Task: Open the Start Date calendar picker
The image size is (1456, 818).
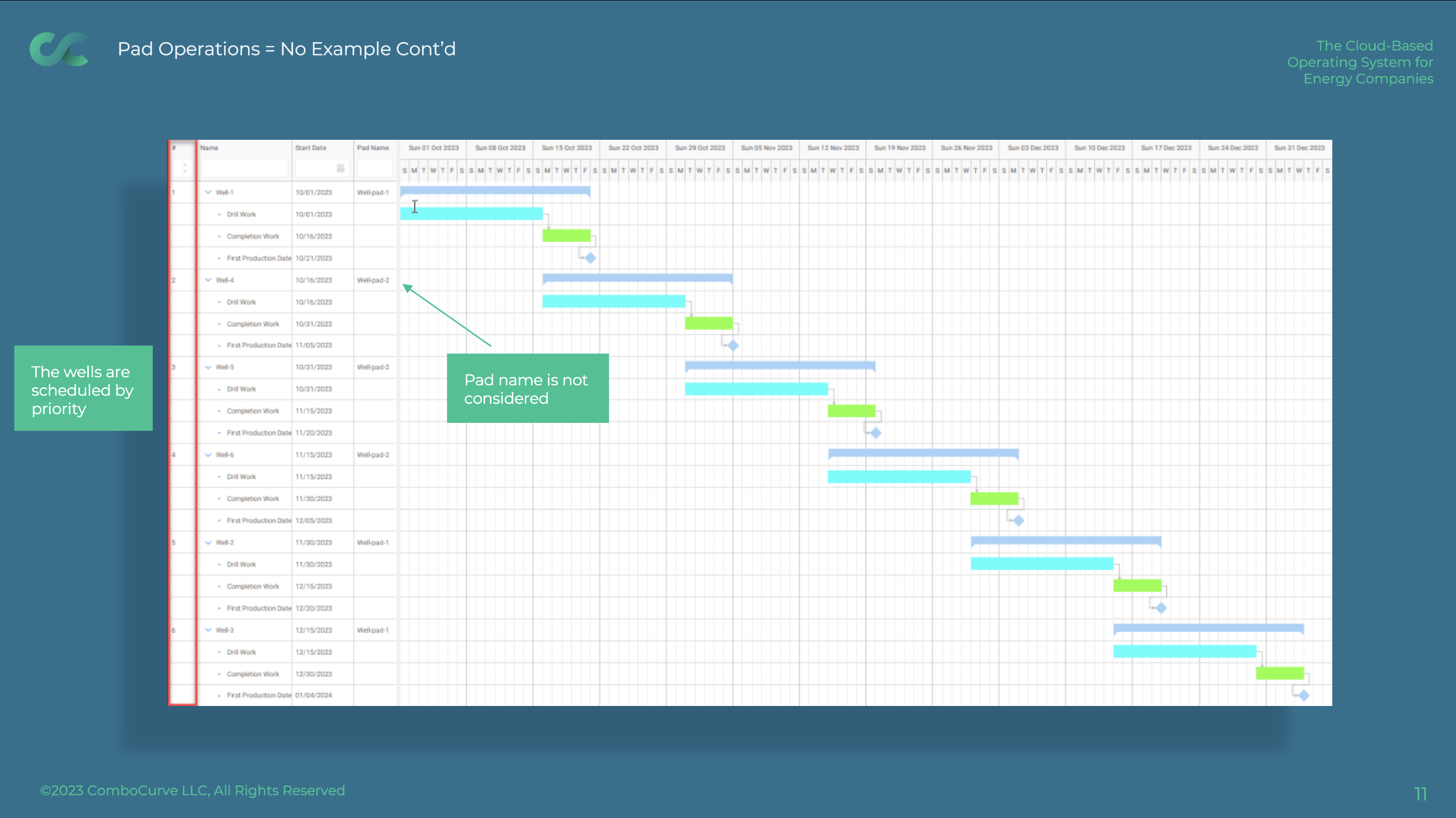Action: (x=340, y=168)
